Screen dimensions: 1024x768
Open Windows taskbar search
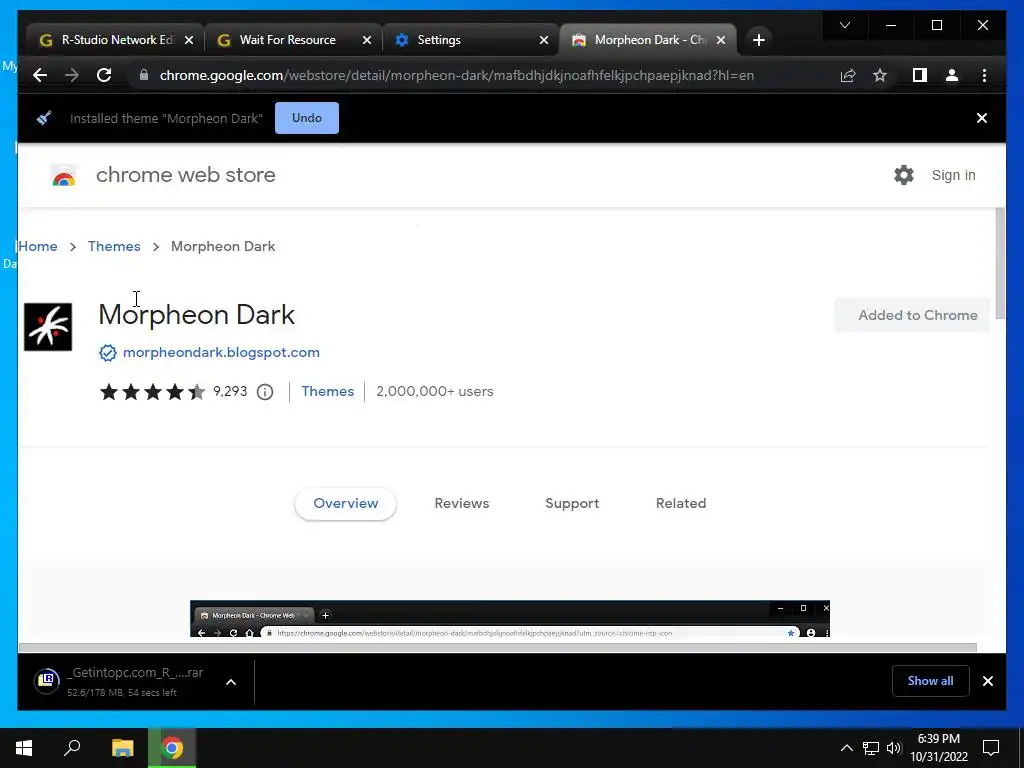72,748
